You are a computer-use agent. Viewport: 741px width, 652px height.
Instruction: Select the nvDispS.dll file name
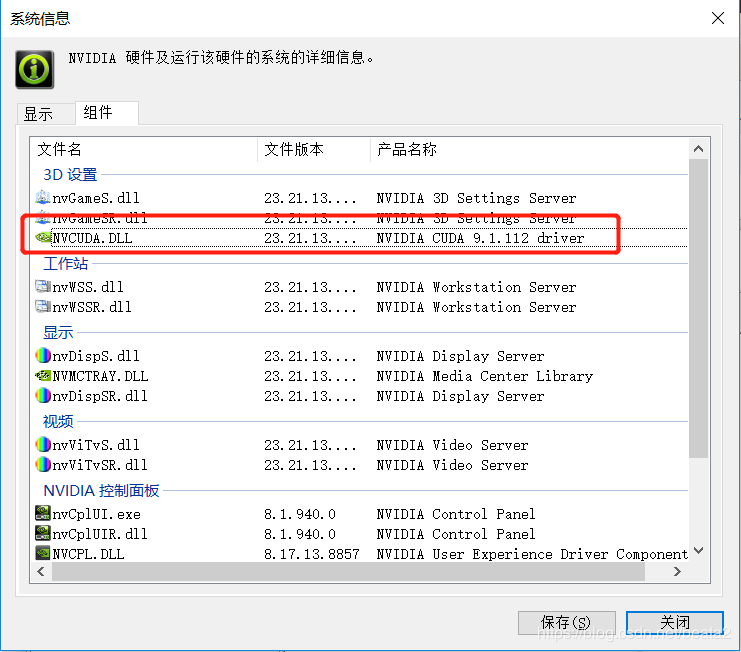tap(96, 356)
